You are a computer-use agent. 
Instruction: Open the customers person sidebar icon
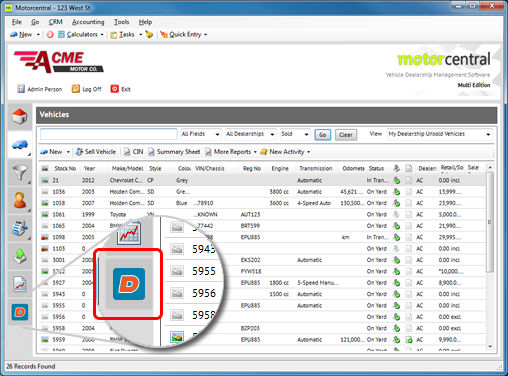coord(20,200)
